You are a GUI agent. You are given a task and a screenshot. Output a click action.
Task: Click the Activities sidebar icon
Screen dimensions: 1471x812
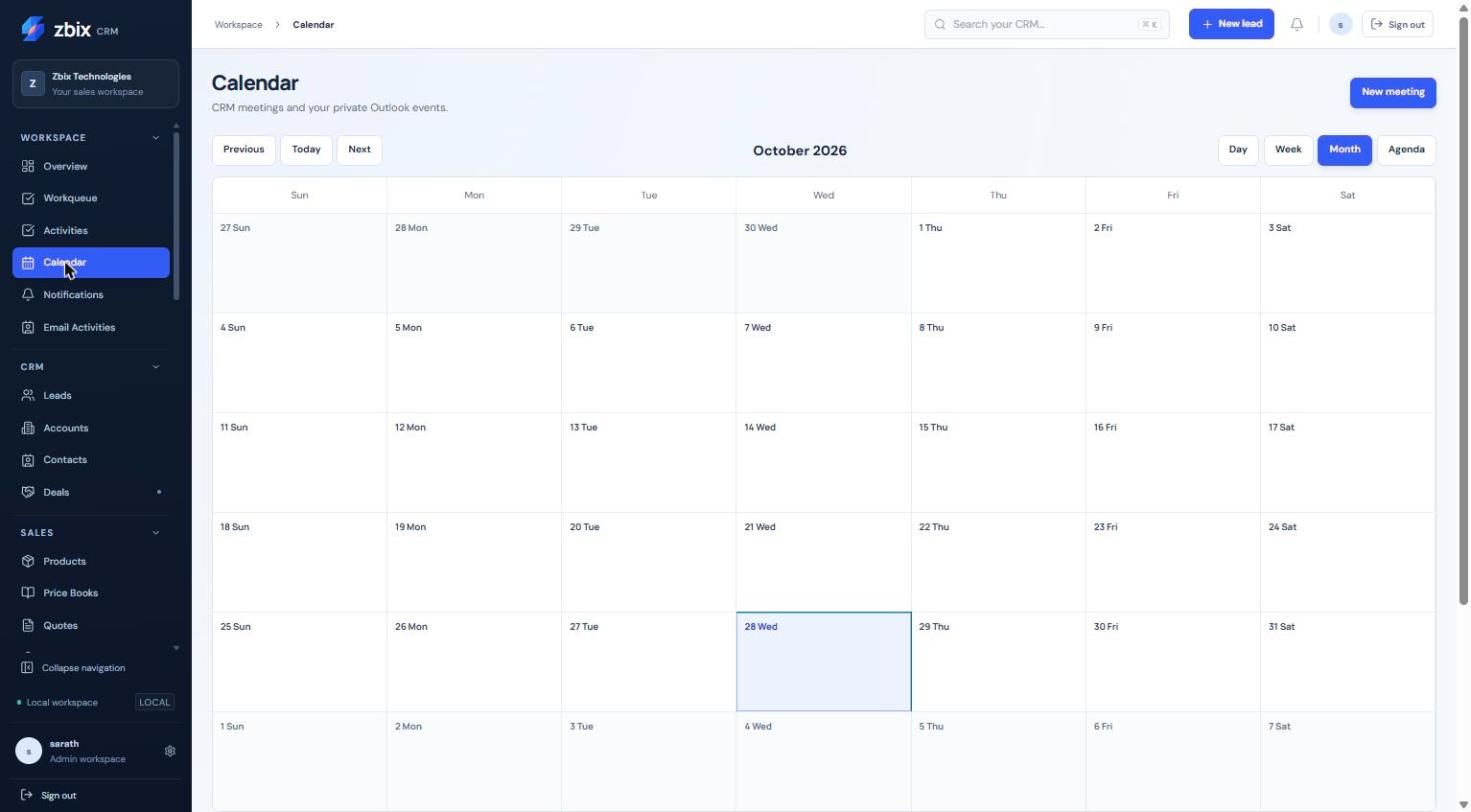[x=28, y=230]
